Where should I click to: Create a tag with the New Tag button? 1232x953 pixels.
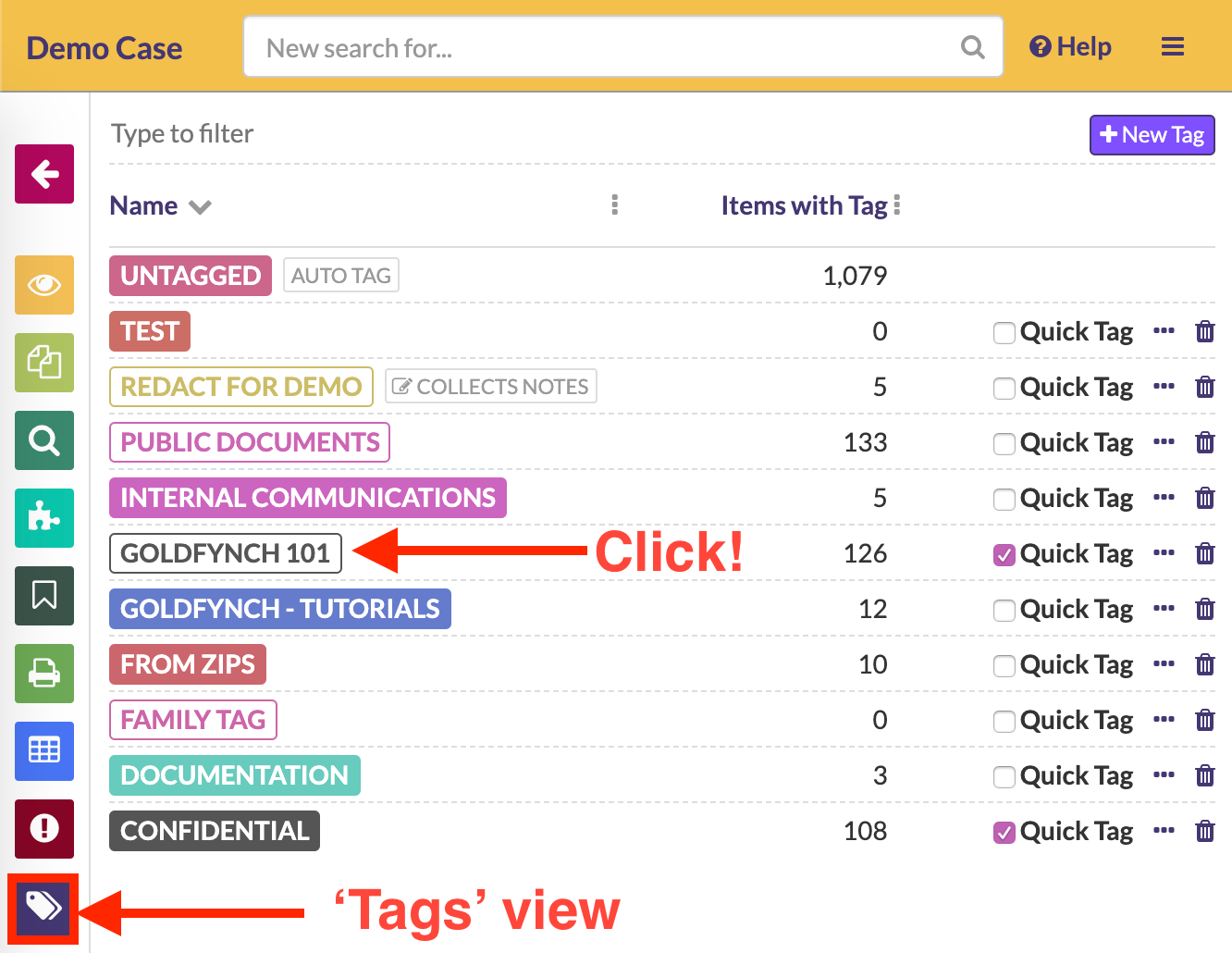[x=1152, y=135]
